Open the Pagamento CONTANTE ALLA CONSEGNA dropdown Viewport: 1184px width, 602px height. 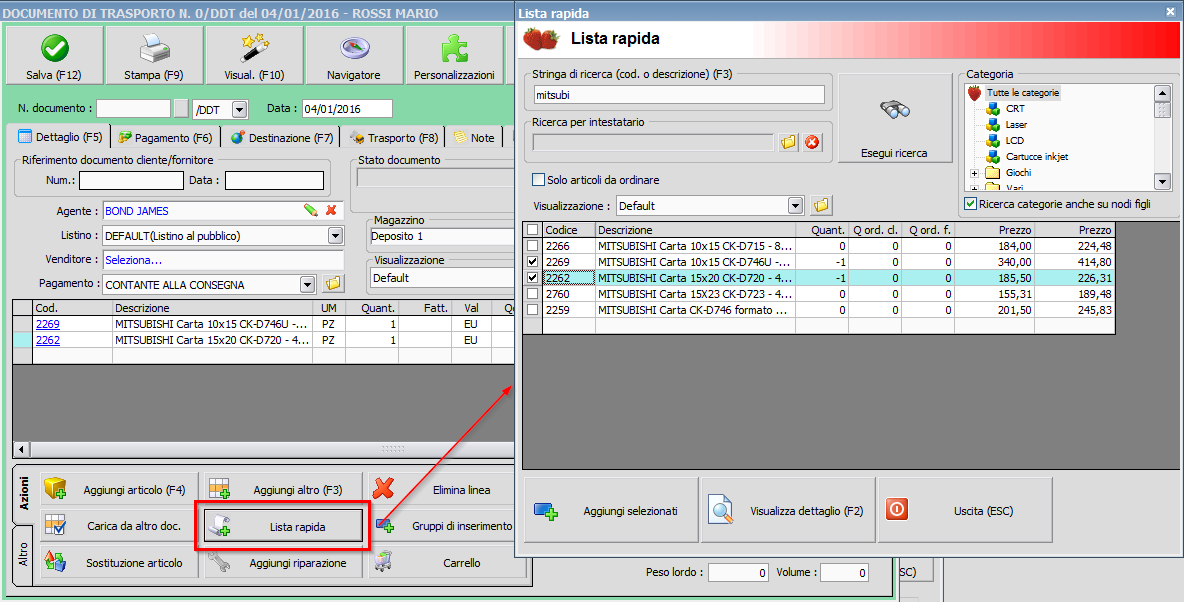tap(307, 285)
